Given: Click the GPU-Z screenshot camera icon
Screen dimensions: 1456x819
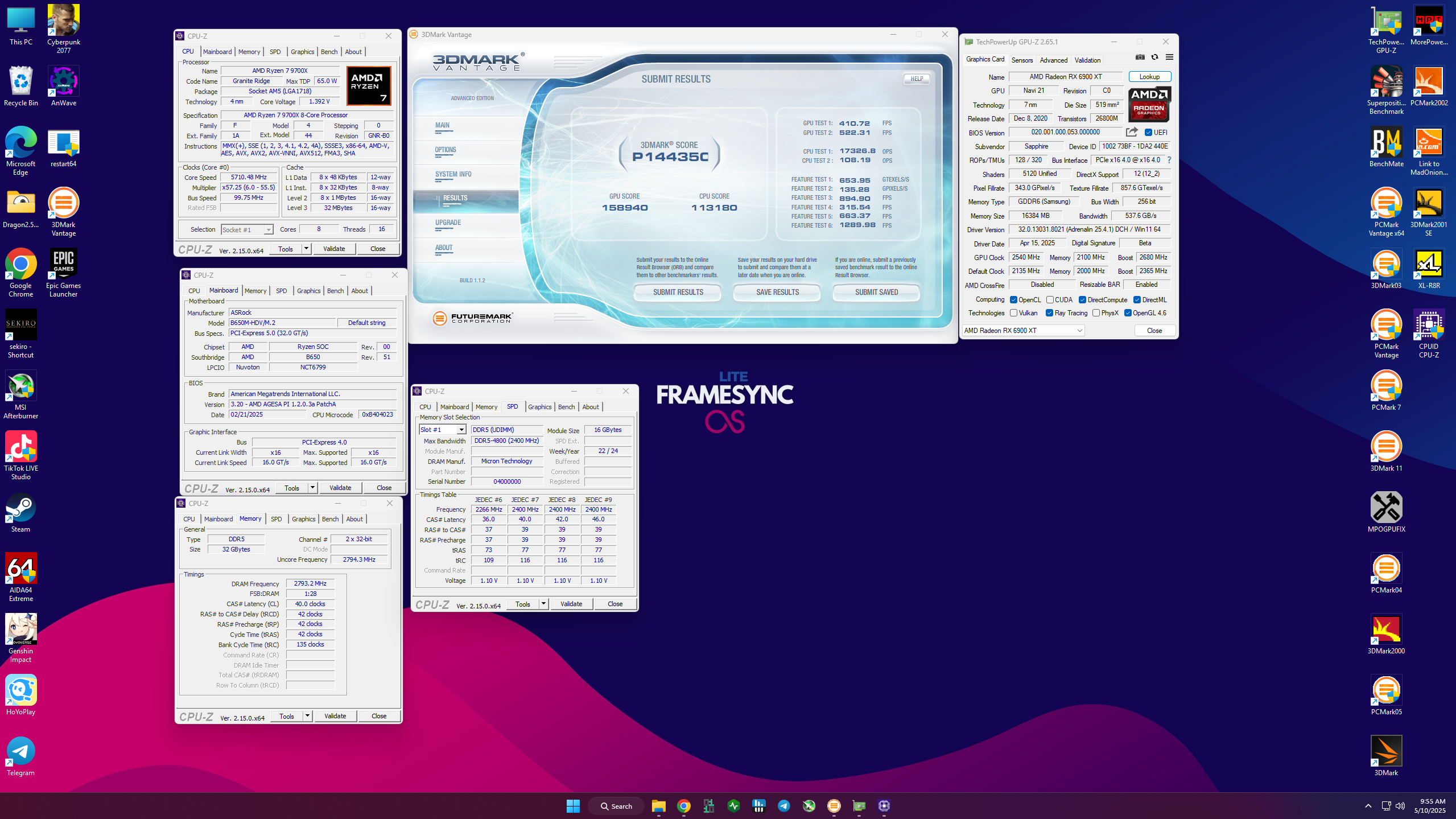Looking at the screenshot, I should 1140,57.
